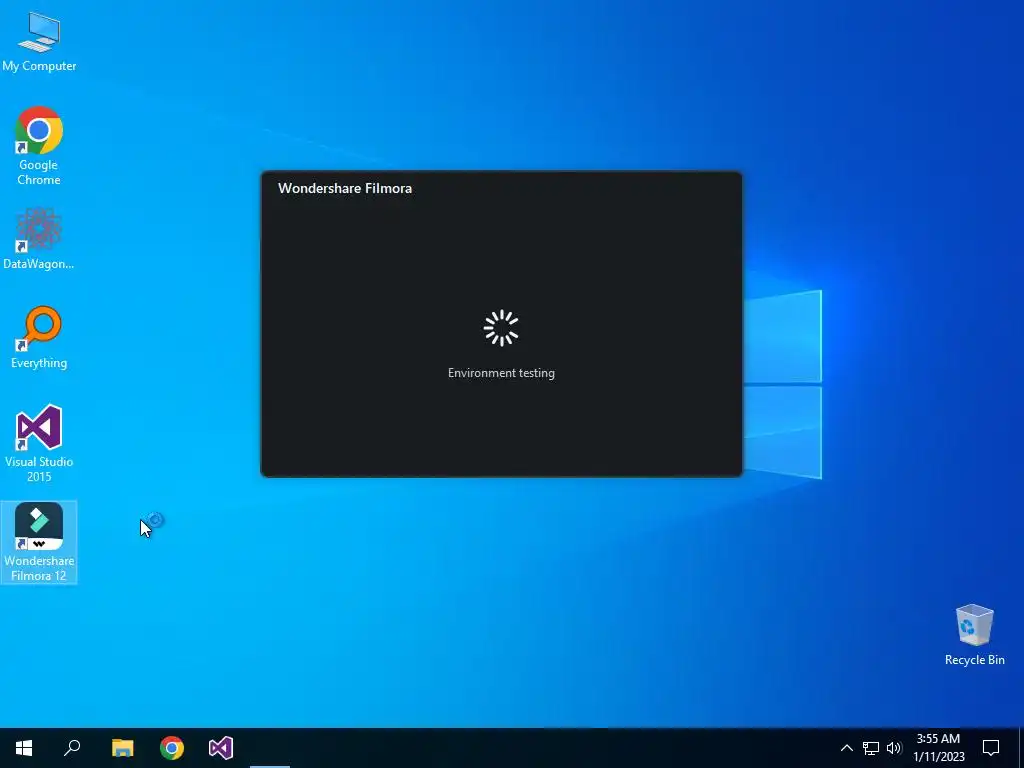1024x768 pixels.
Task: Select the Visual Studio 2015 desktop shortcut
Action: pyautogui.click(x=39, y=443)
